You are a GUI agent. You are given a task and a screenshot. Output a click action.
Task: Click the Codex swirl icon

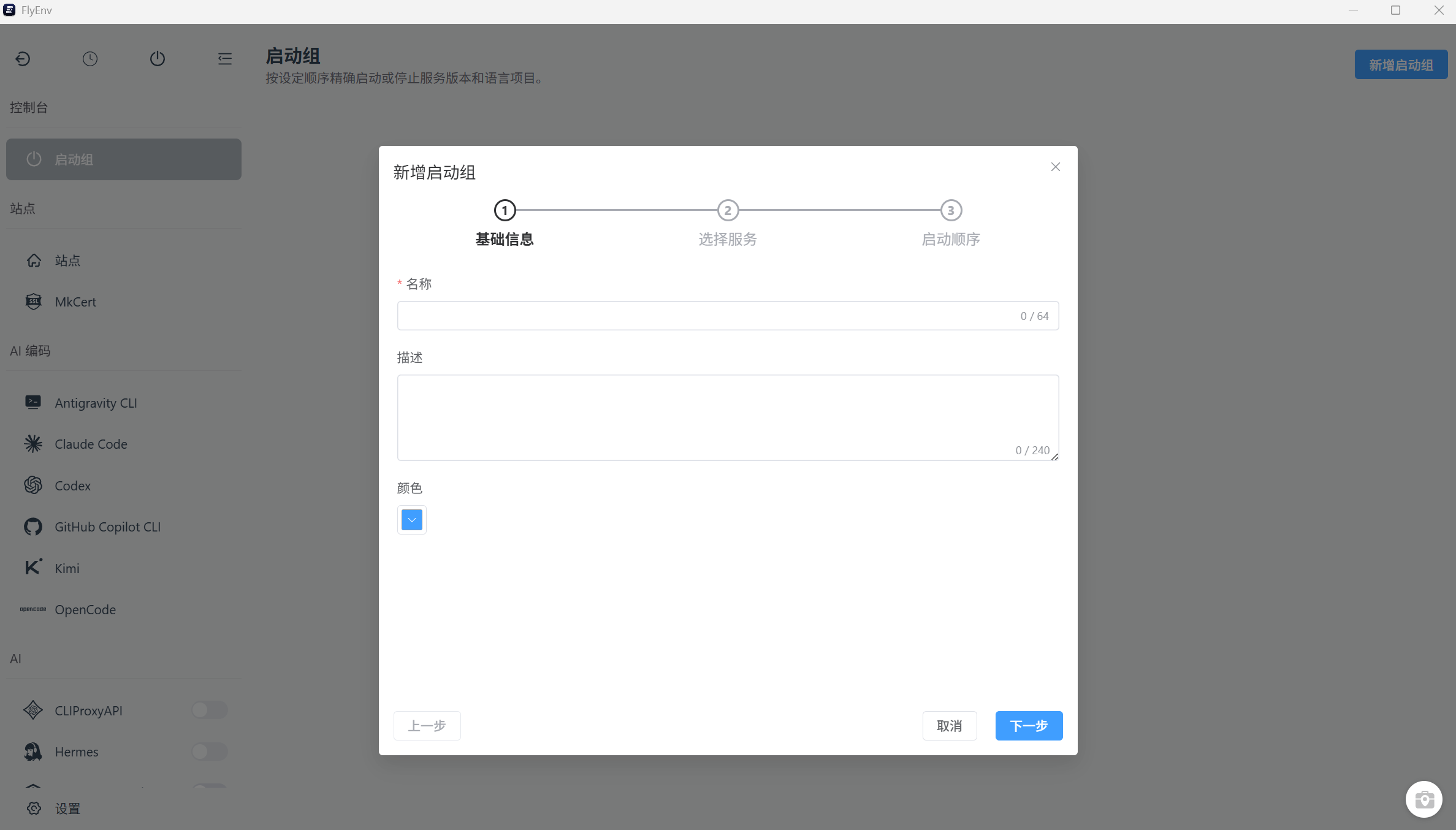click(x=33, y=485)
